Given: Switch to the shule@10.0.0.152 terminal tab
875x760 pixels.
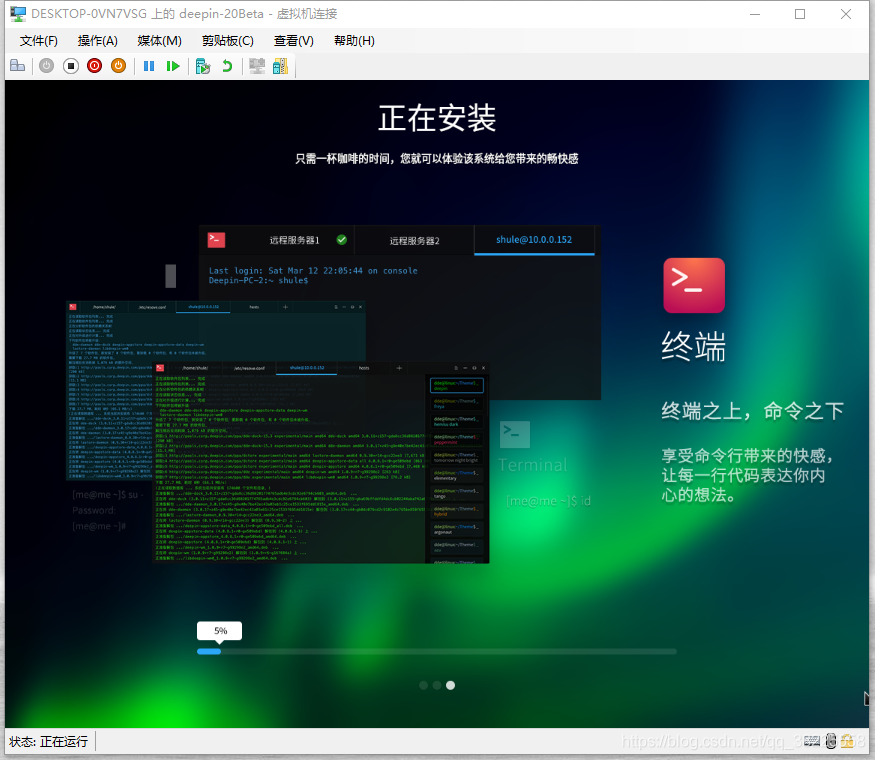Looking at the screenshot, I should pyautogui.click(x=534, y=240).
